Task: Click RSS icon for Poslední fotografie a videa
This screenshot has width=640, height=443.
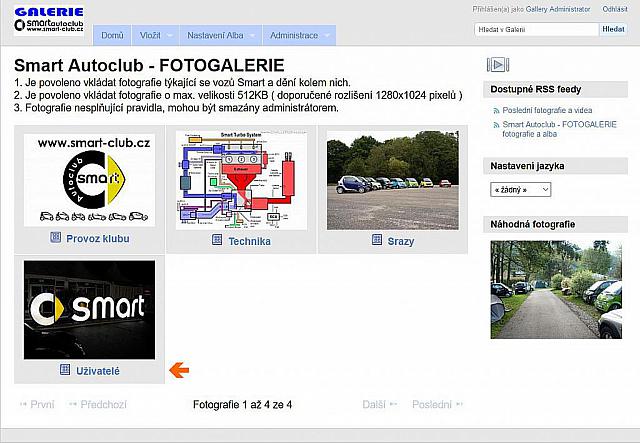Action: coord(496,111)
